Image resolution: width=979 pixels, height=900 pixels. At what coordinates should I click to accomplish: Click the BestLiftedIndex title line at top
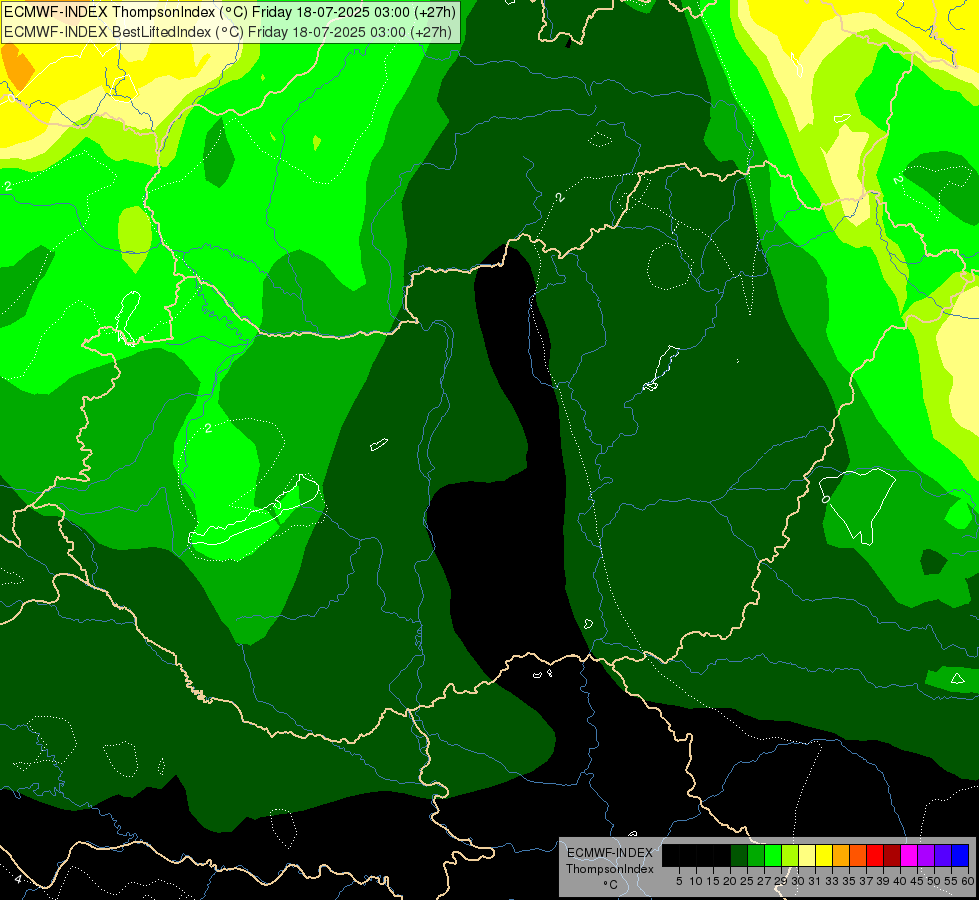tap(227, 32)
